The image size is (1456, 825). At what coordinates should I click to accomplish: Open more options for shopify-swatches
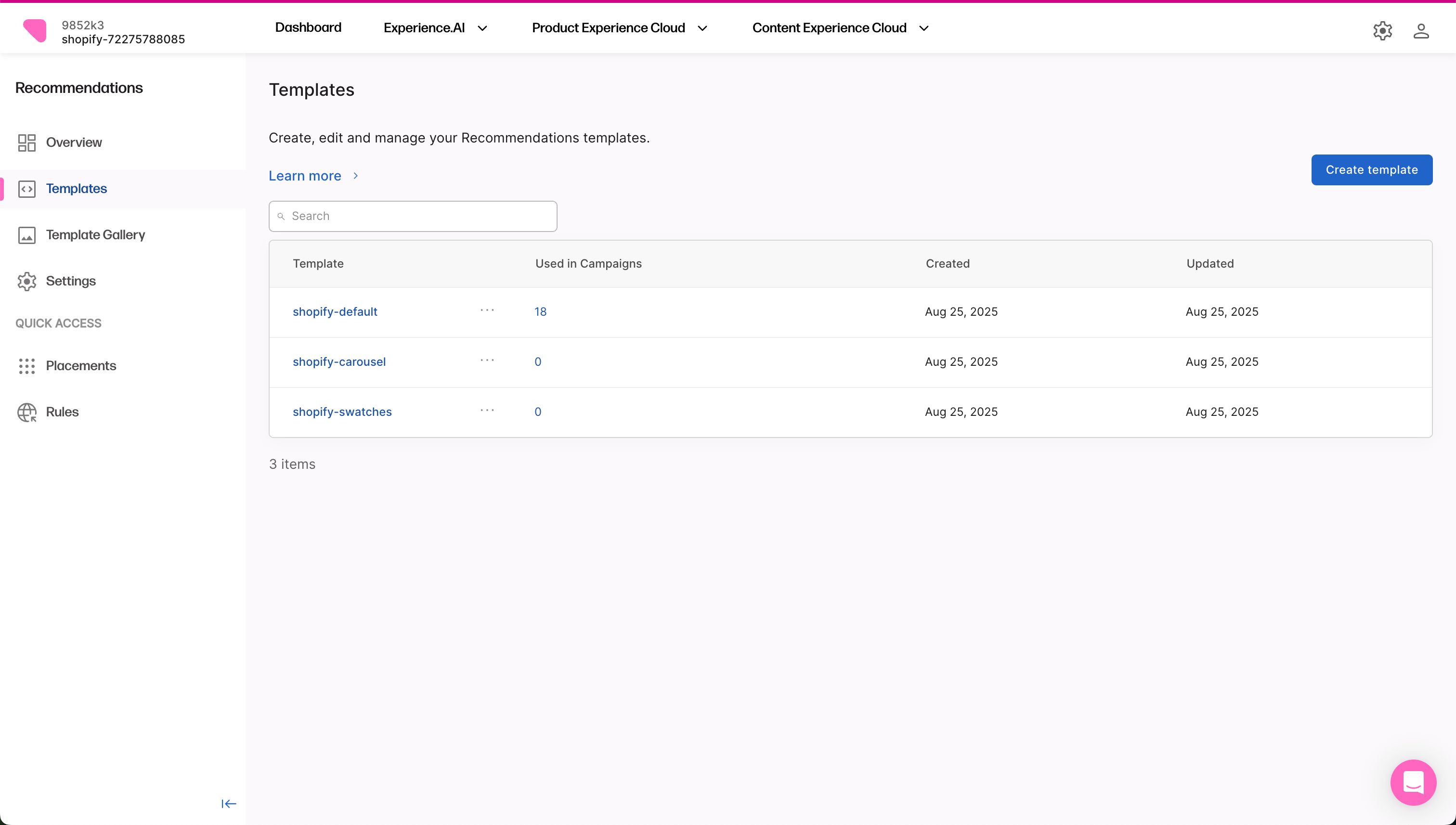(x=487, y=411)
